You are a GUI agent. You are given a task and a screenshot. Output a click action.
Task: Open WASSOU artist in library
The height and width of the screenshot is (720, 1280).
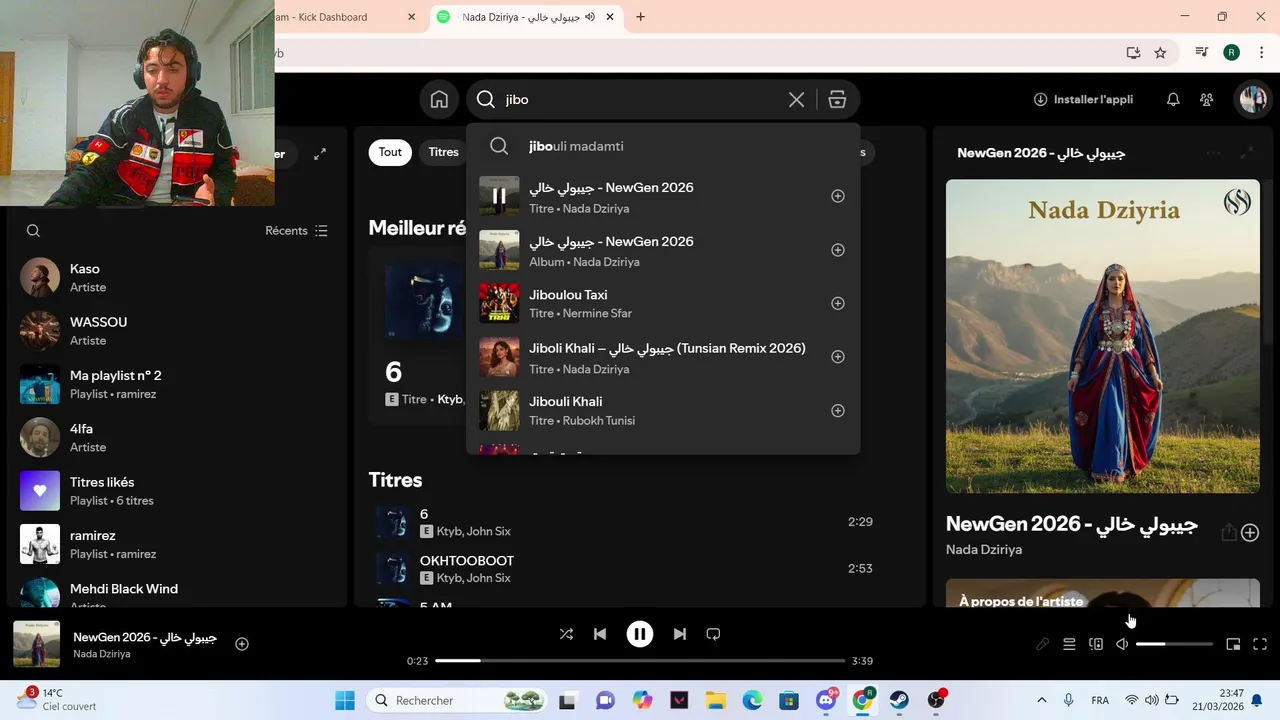175,331
